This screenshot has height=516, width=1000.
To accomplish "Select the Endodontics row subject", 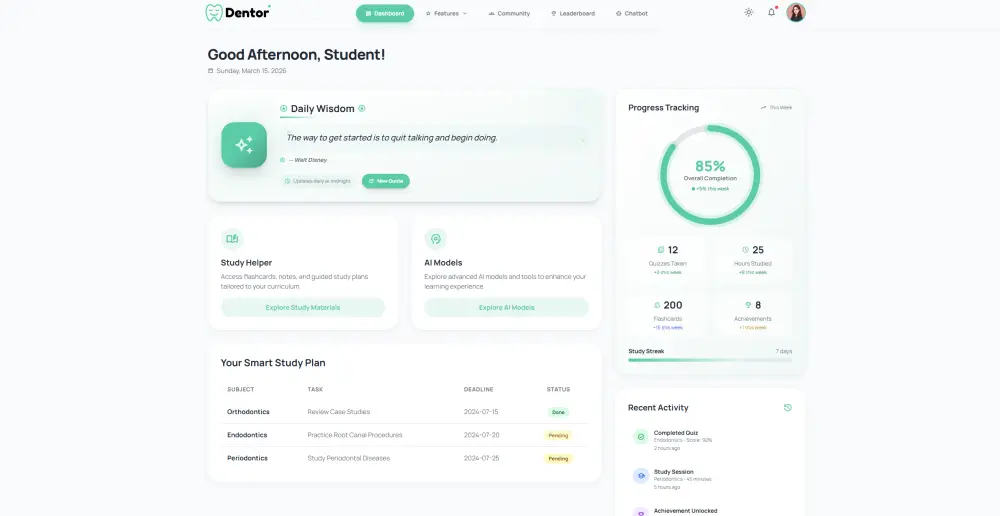I will (x=247, y=435).
